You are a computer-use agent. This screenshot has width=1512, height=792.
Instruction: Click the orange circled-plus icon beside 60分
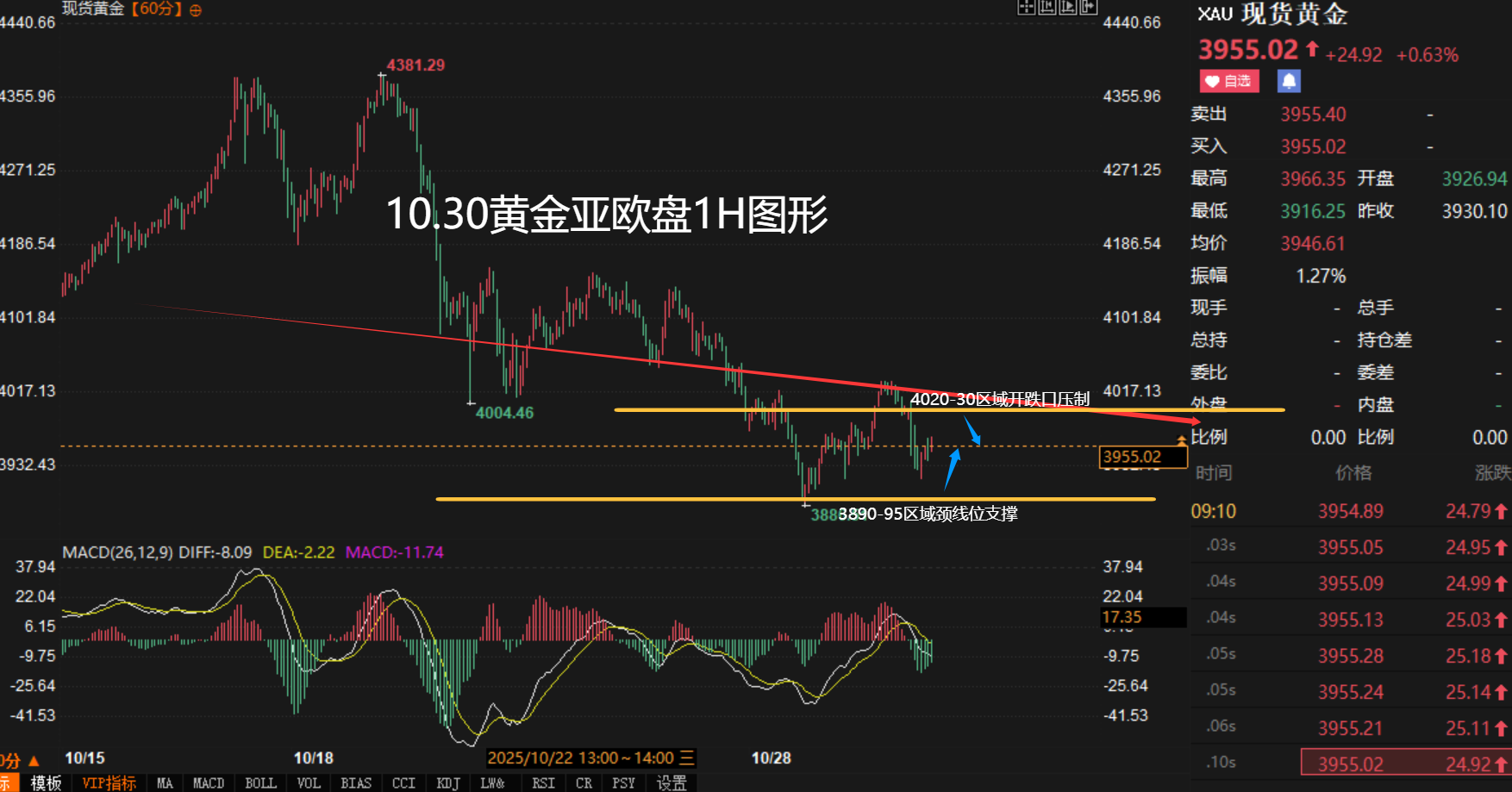(x=196, y=10)
